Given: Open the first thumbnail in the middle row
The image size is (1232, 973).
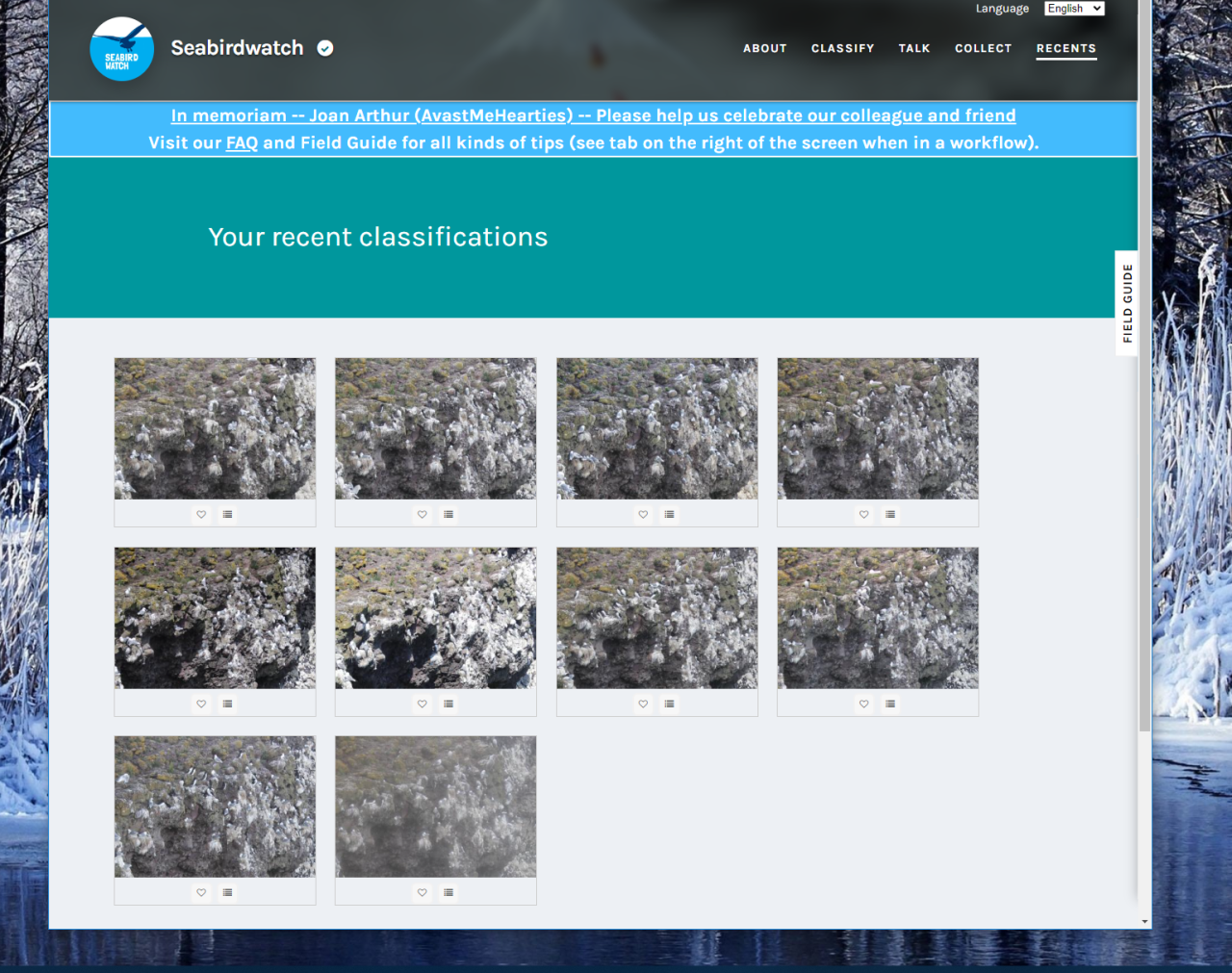Looking at the screenshot, I should coord(215,618).
